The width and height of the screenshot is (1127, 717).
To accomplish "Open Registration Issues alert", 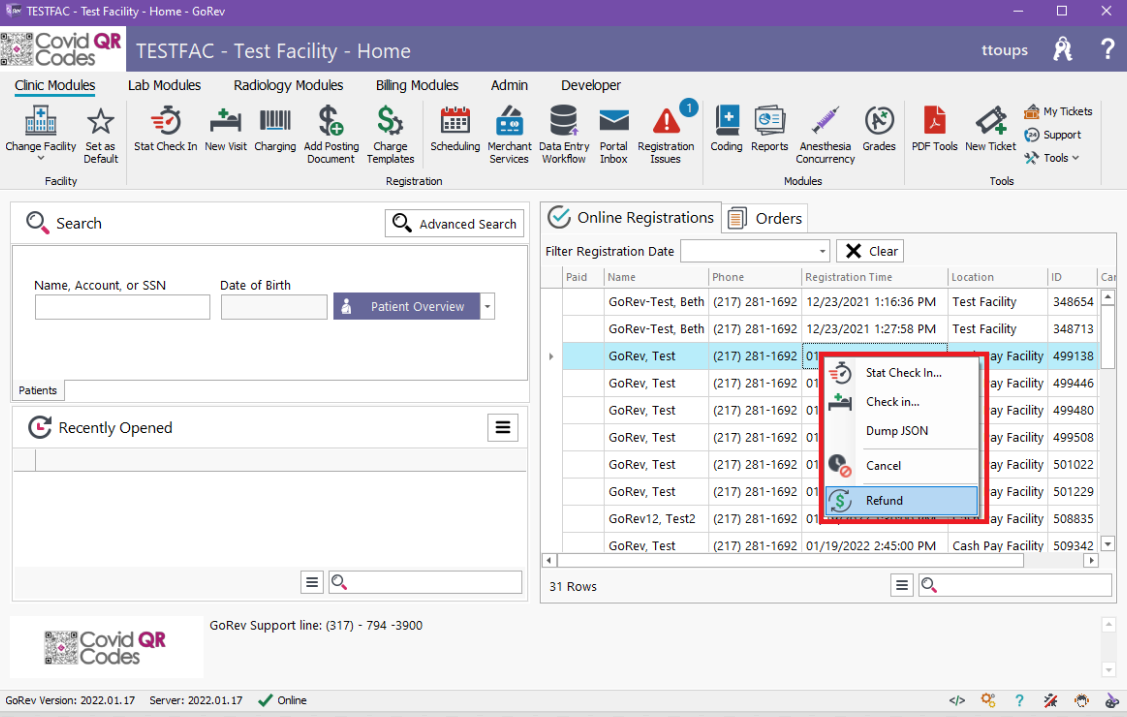I will [x=666, y=134].
